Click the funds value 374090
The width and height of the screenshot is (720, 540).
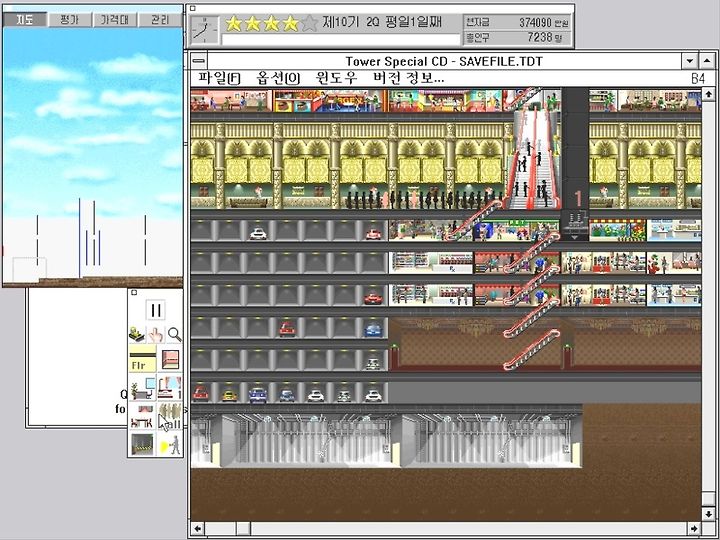[x=534, y=22]
